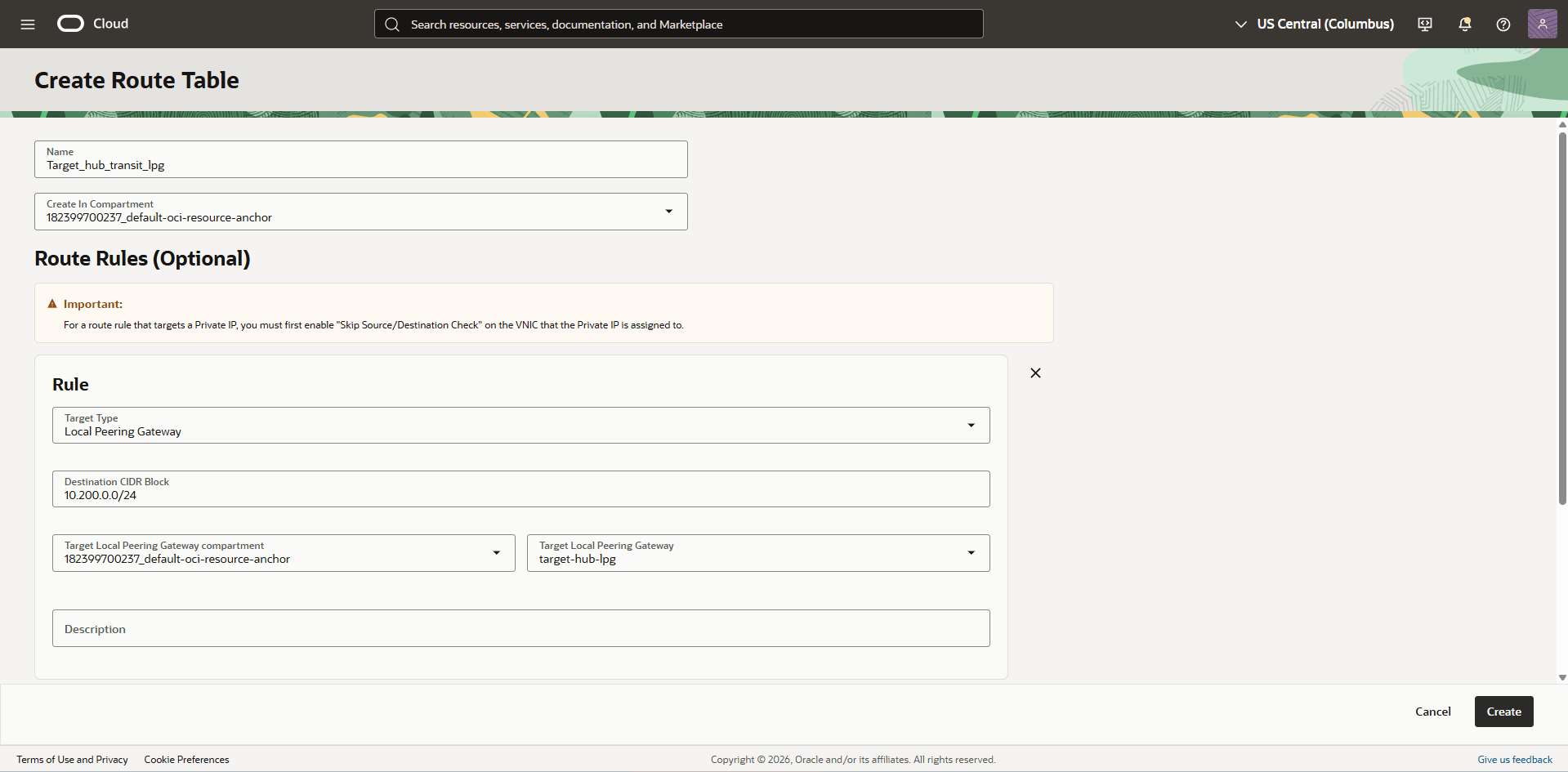
Task: Open the user profile avatar menu
Action: click(x=1542, y=24)
